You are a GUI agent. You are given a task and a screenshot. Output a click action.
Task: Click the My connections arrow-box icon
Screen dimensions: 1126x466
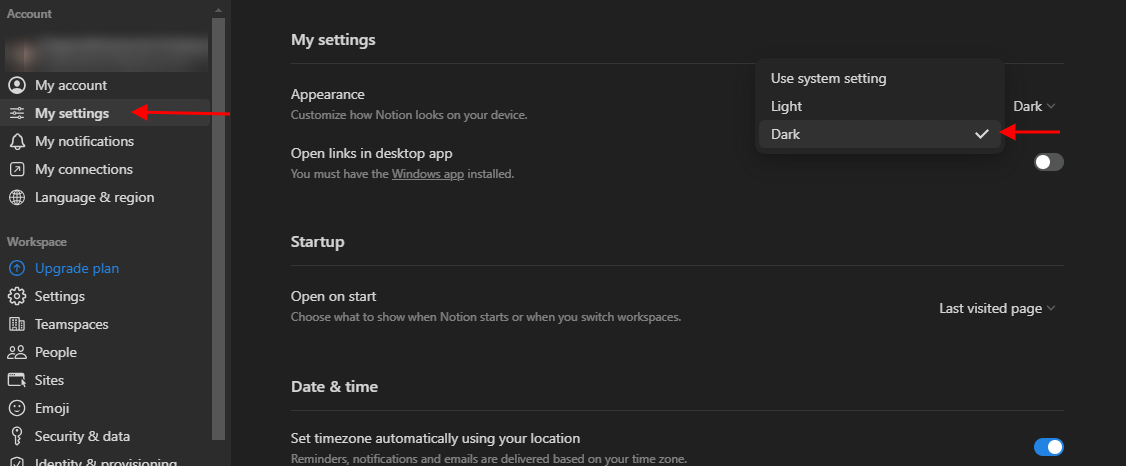tap(17, 169)
